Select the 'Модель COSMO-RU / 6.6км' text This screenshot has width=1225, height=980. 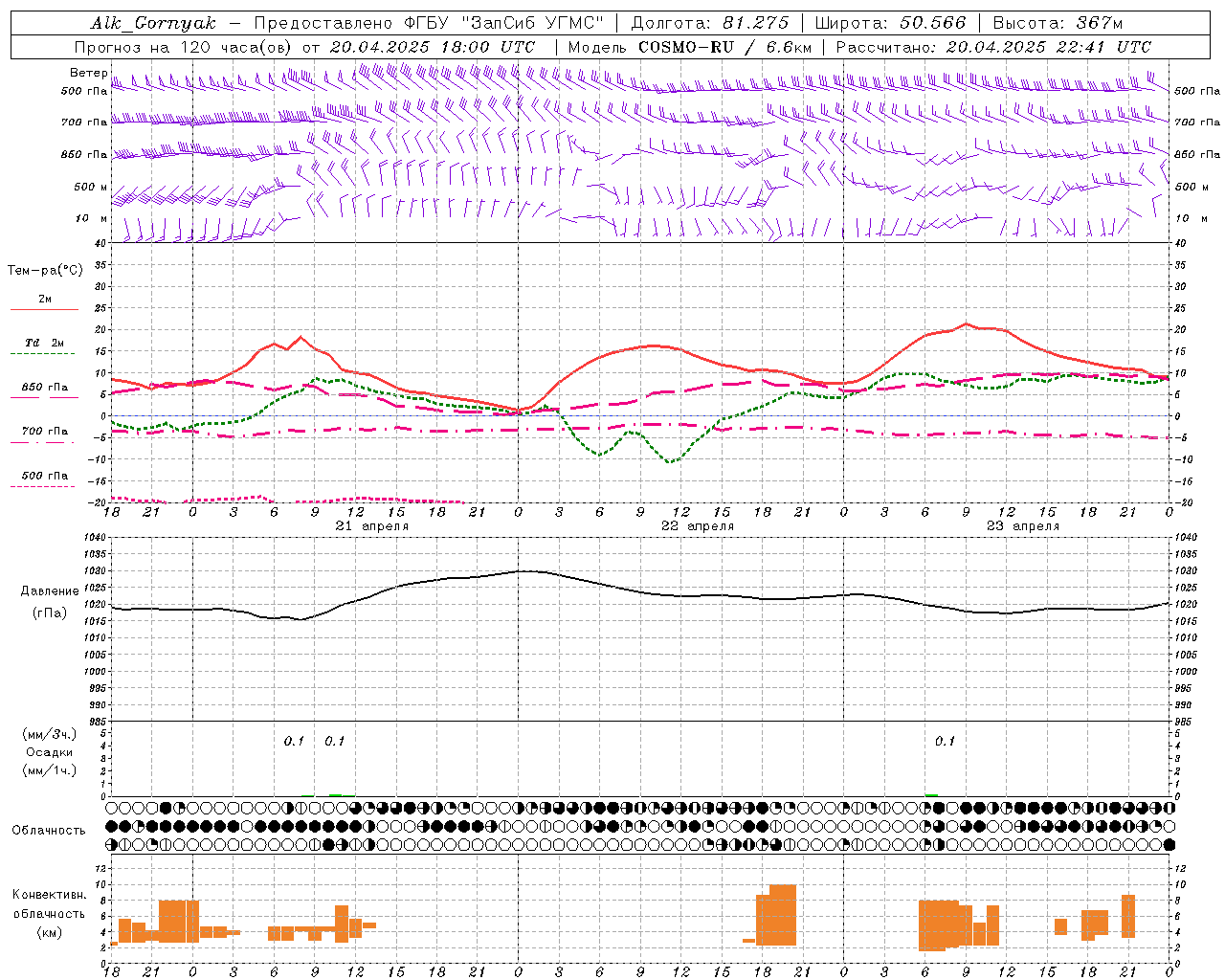690,47
